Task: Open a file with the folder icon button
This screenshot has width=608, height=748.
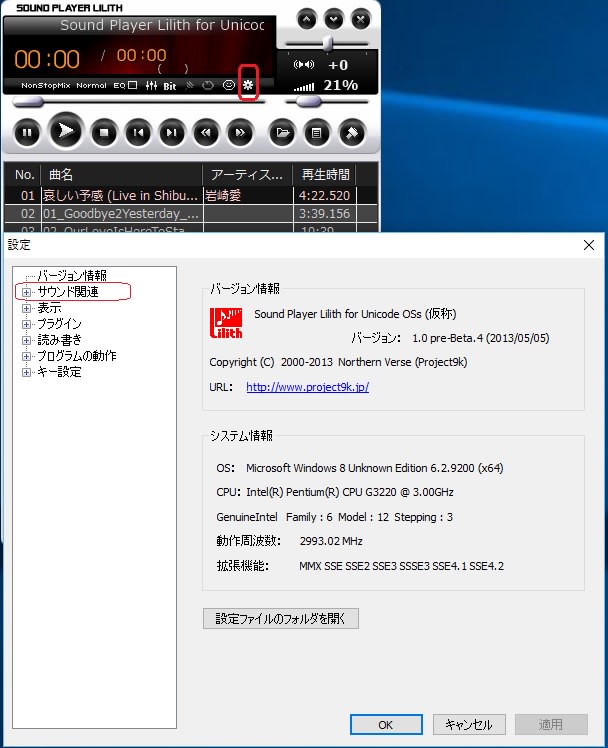Action: (x=282, y=133)
